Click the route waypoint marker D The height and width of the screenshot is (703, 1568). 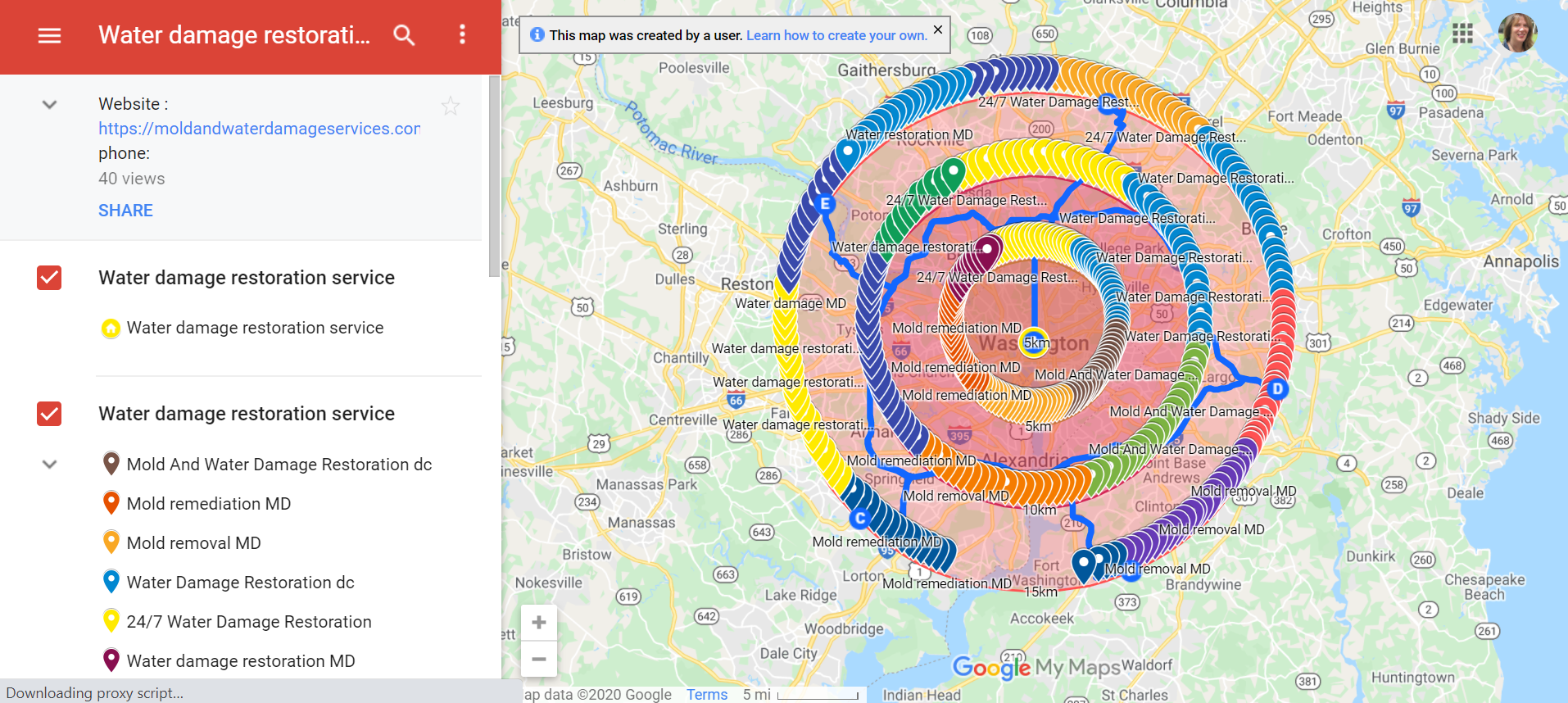point(1277,388)
